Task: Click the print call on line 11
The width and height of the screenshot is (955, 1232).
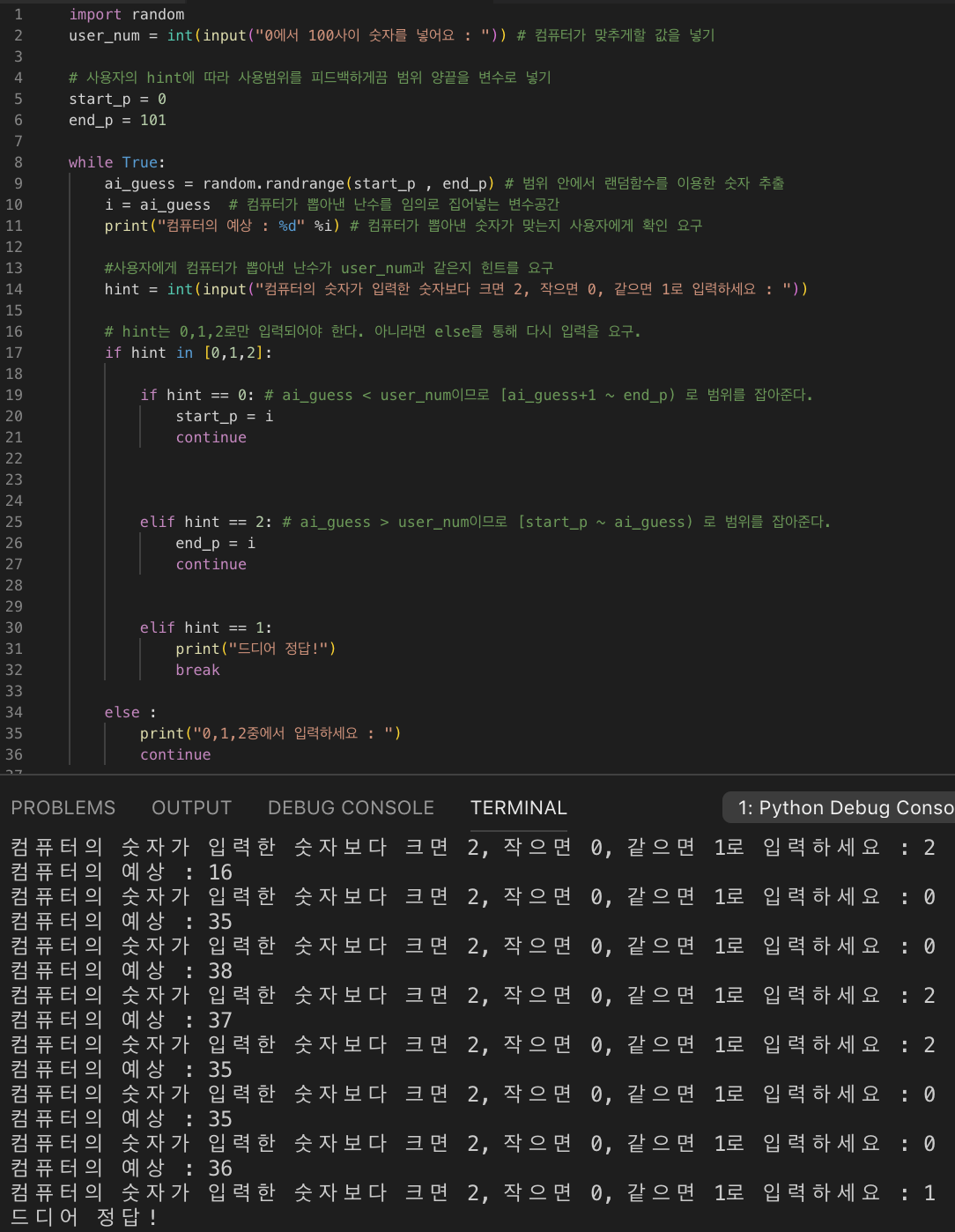Action: (x=221, y=226)
